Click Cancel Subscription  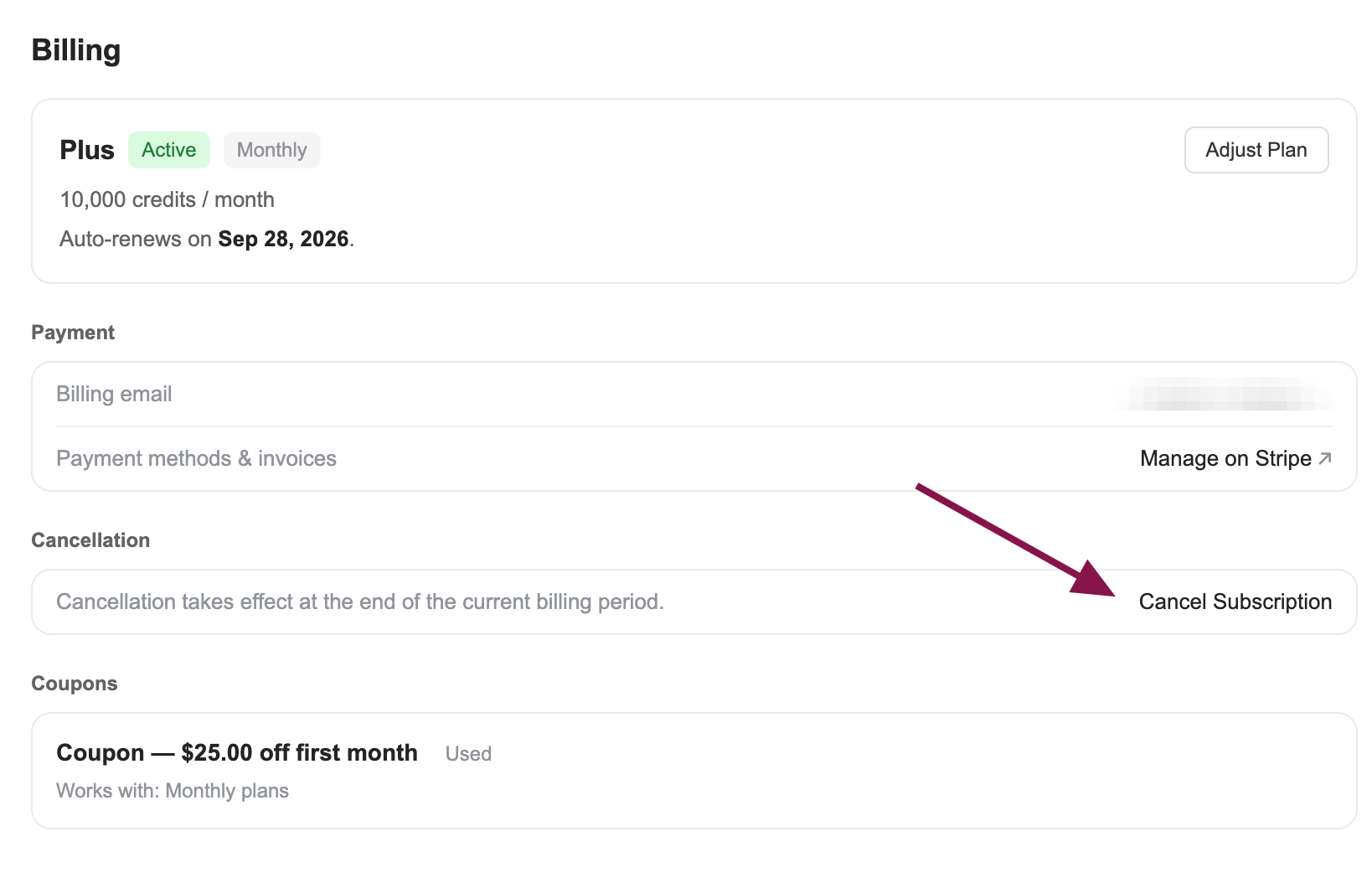pos(1235,601)
